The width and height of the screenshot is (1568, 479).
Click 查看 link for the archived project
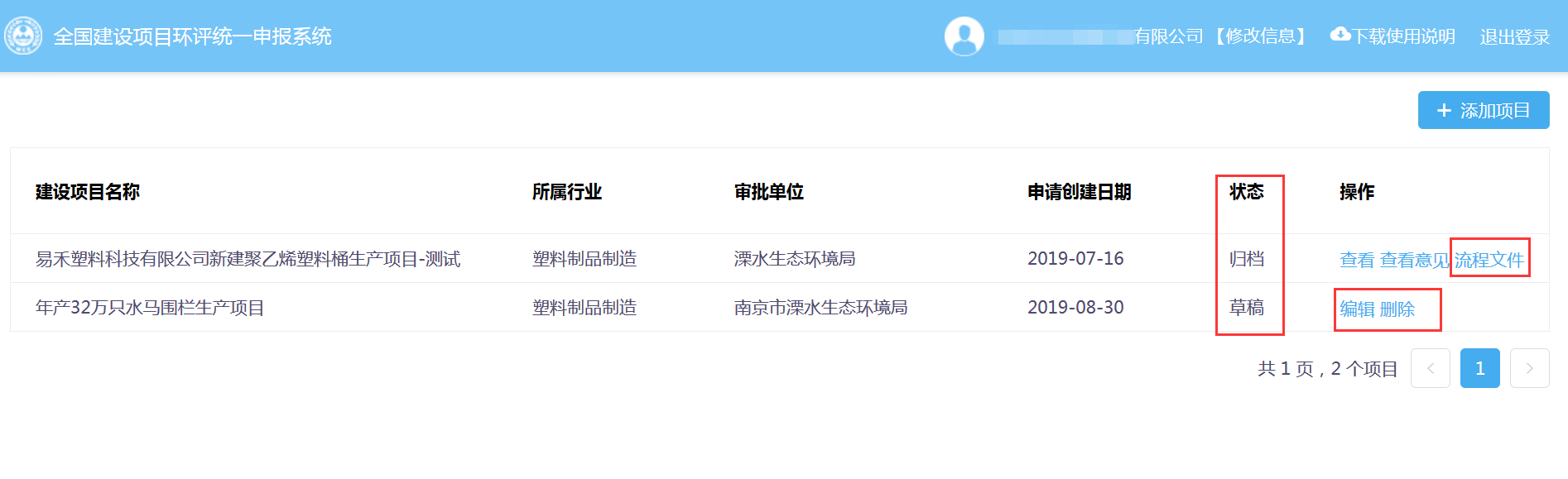tap(1356, 260)
